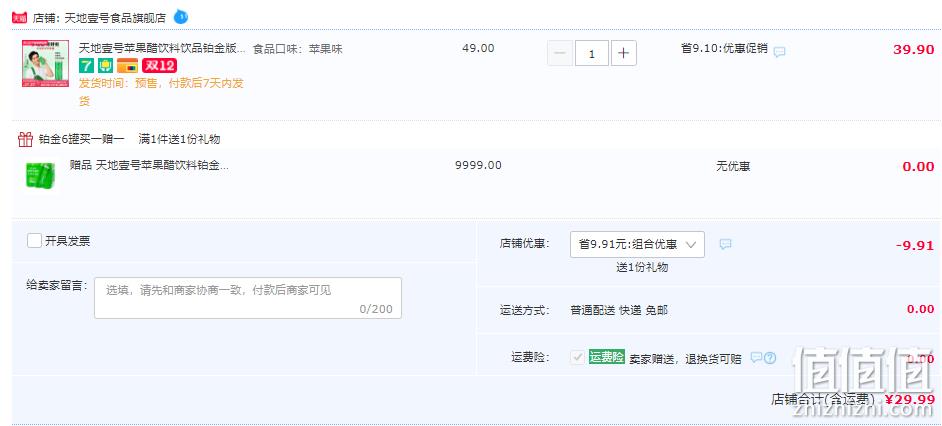Open the apple vinegar drink product thumbnail
942x426 pixels.
coord(45,64)
